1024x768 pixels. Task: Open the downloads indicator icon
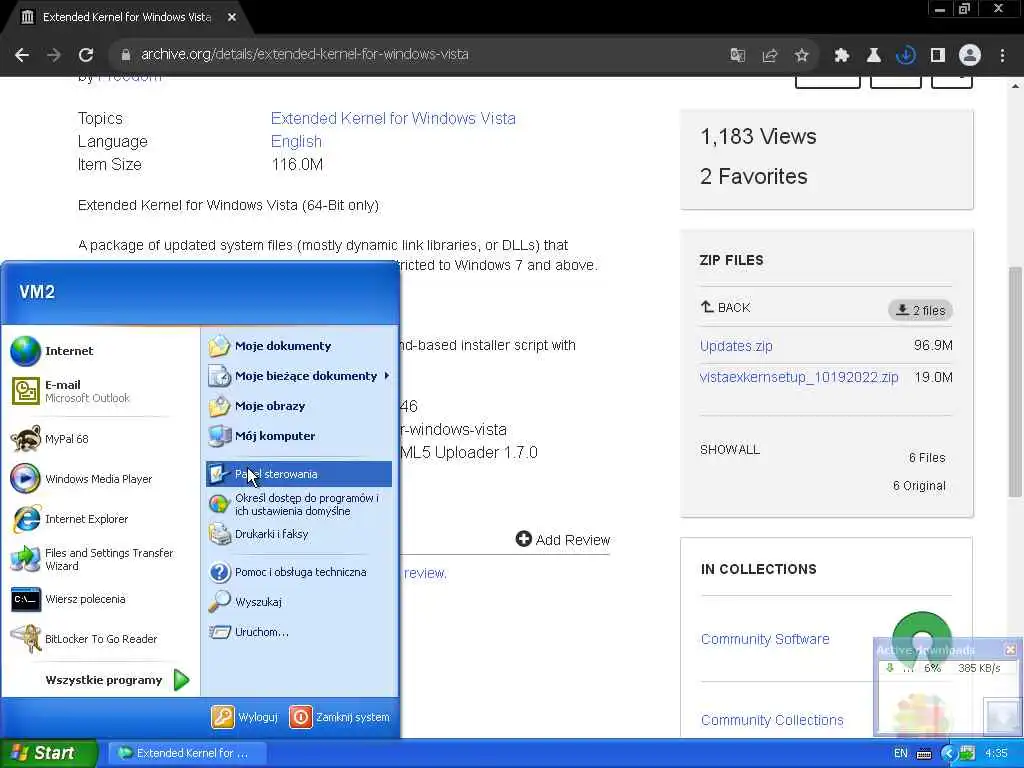pyautogui.click(x=905, y=55)
